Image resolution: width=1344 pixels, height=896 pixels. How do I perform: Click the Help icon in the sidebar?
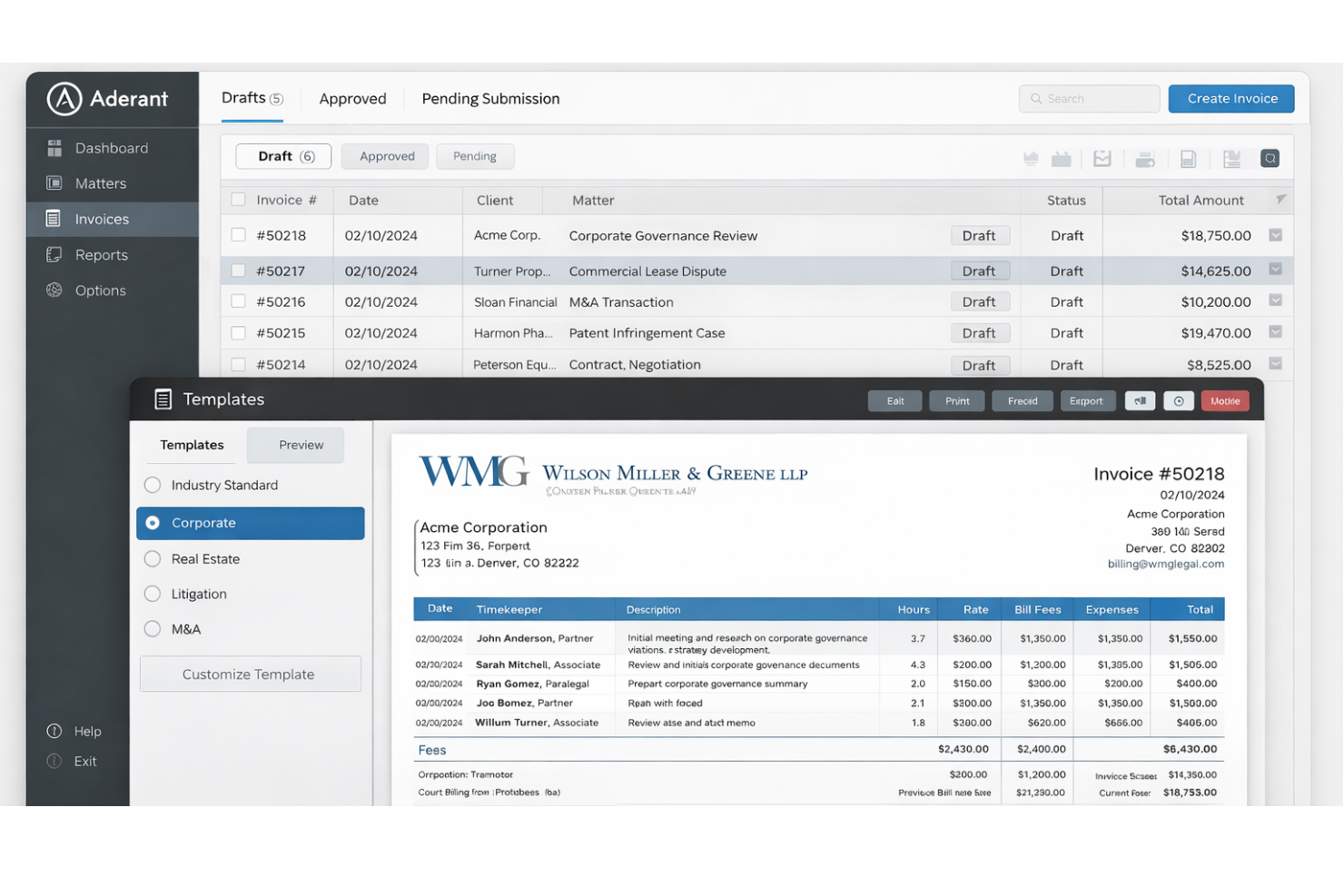tap(54, 731)
